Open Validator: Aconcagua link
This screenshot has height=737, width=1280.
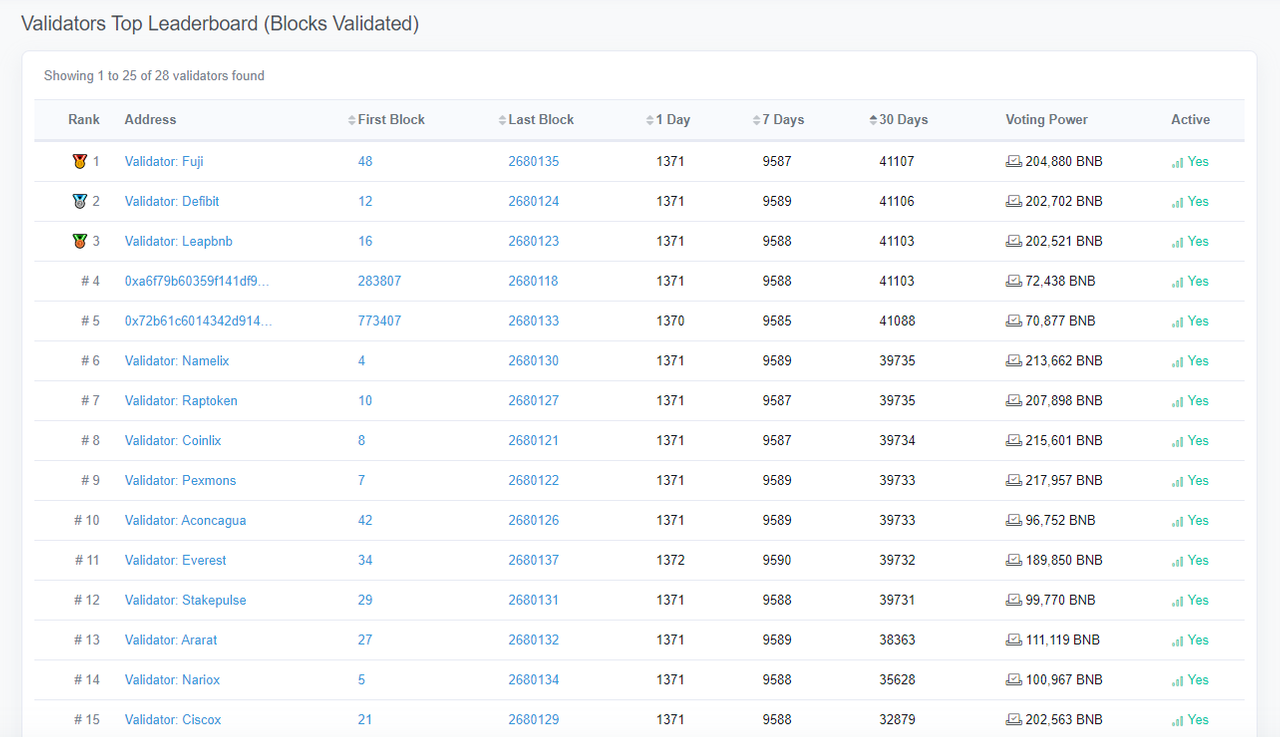[x=185, y=520]
